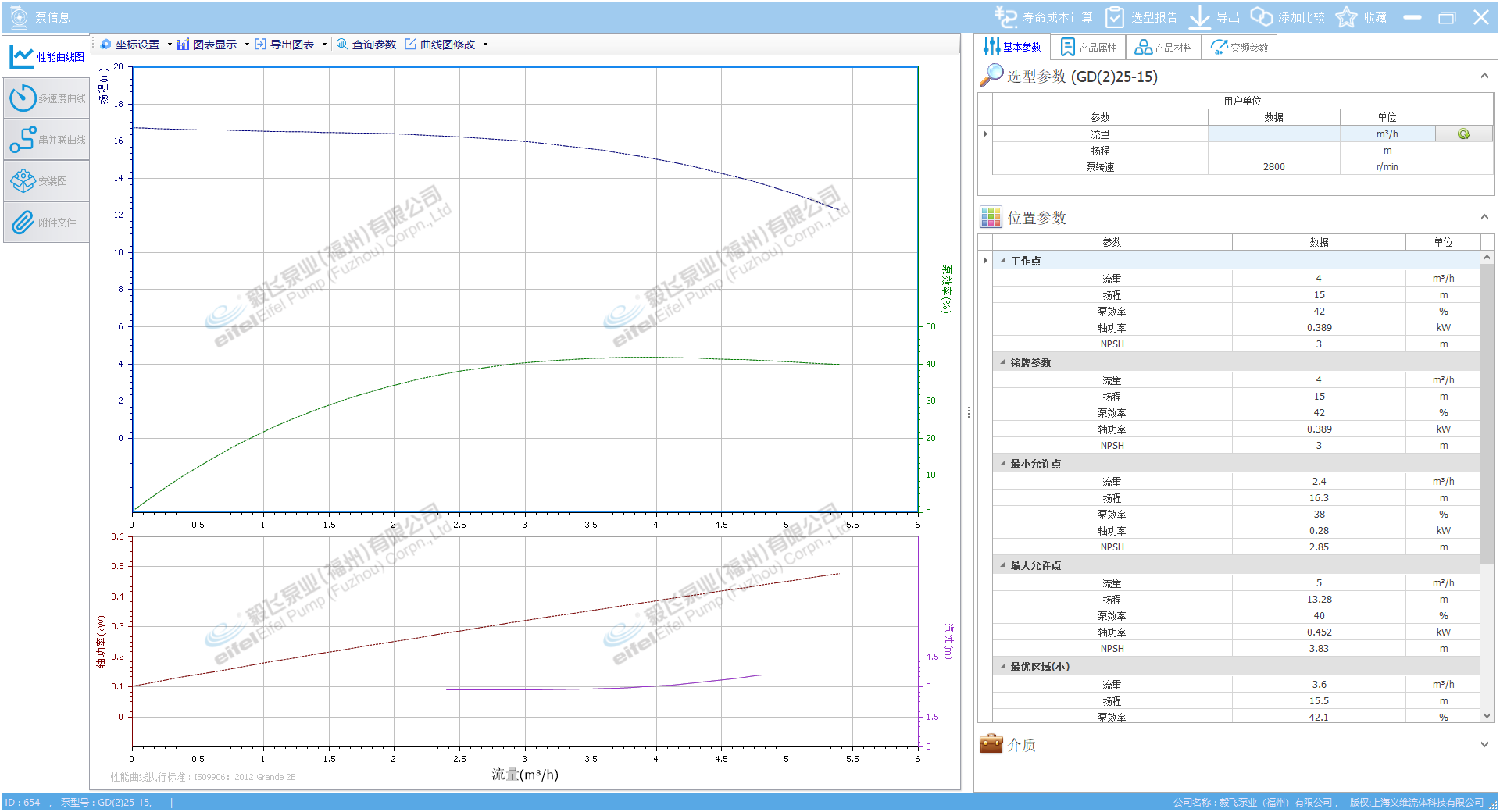Click the 收藏 favorite star icon
Viewport: 1500px width, 812px height.
click(x=1346, y=17)
